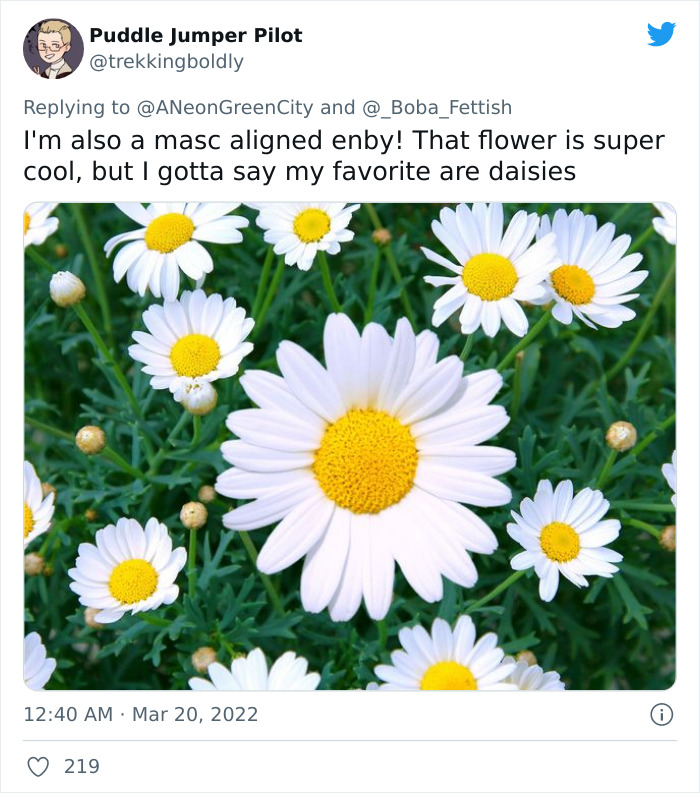Open Puddle Jumper Pilot's profile avatar
700x793 pixels.
pos(53,49)
